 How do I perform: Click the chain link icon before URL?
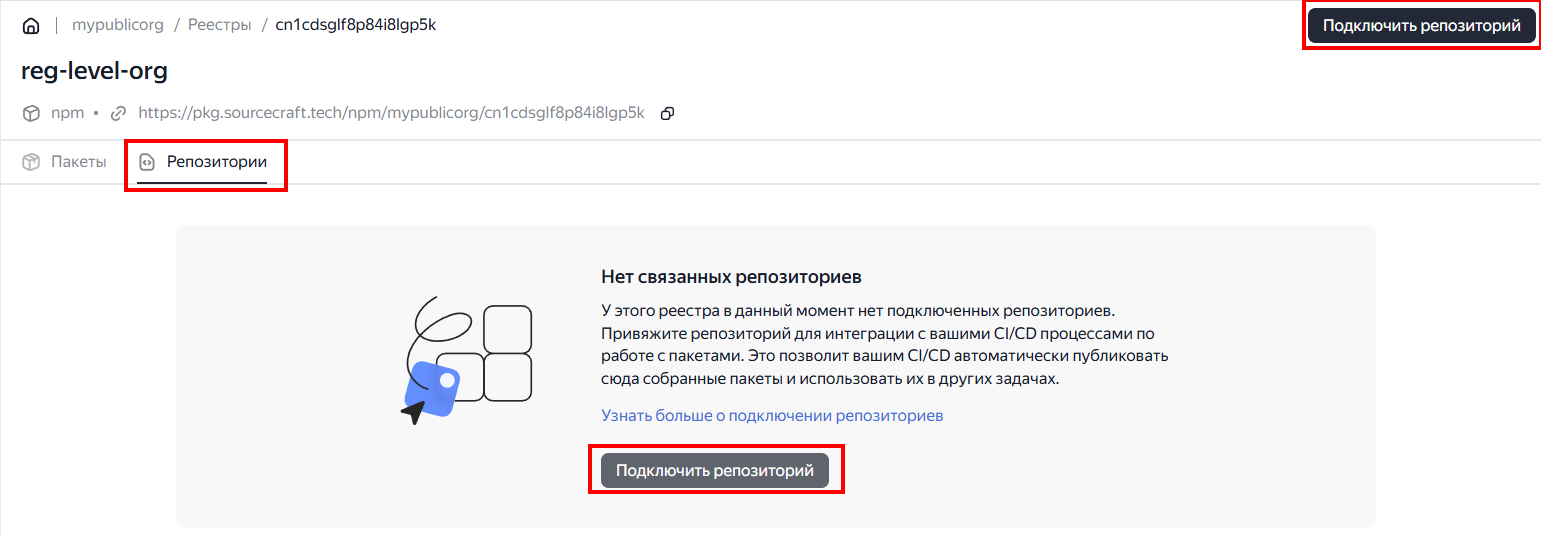tap(119, 114)
